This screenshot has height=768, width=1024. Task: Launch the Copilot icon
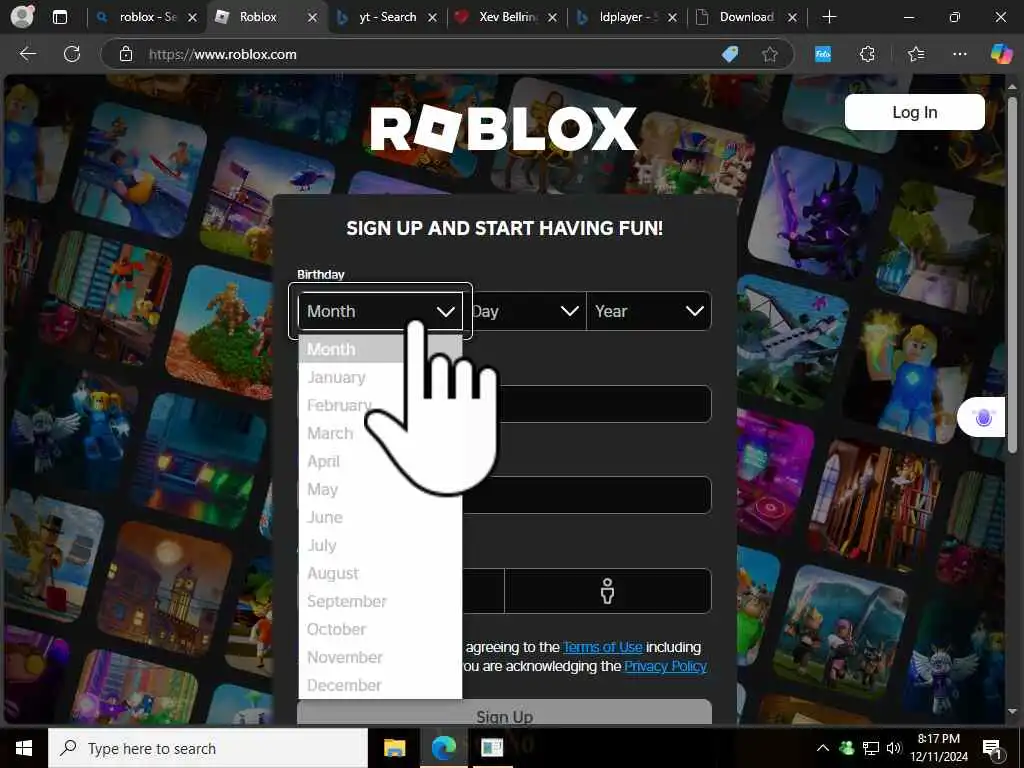[1001, 54]
